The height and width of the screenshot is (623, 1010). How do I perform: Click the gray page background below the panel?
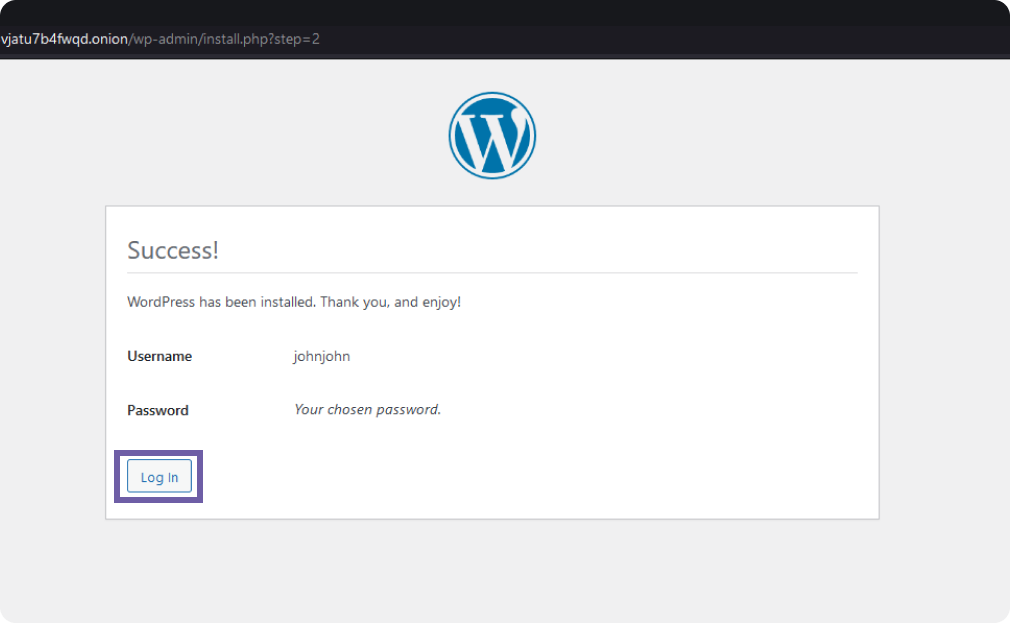[x=492, y=570]
